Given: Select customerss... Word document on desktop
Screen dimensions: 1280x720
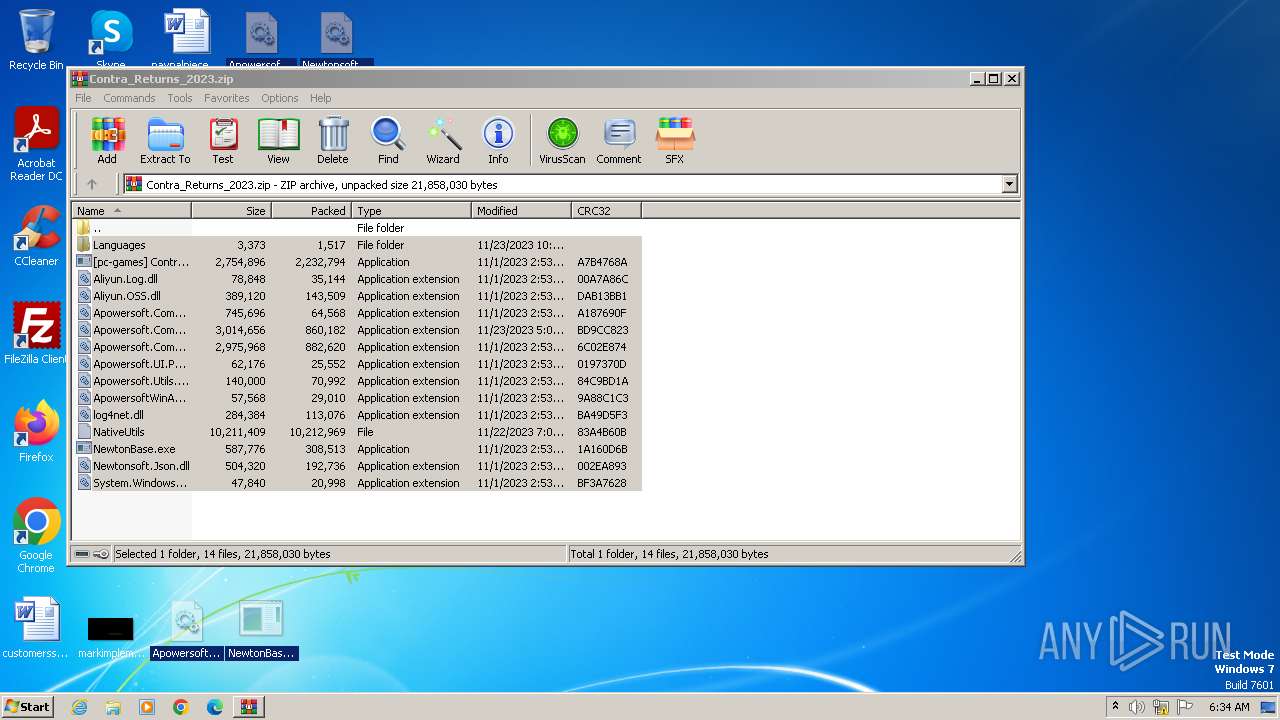Looking at the screenshot, I should tap(36, 630).
